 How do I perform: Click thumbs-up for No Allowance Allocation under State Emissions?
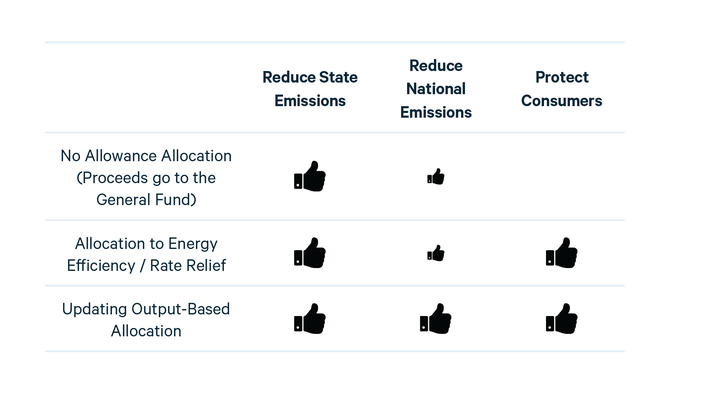(x=310, y=176)
